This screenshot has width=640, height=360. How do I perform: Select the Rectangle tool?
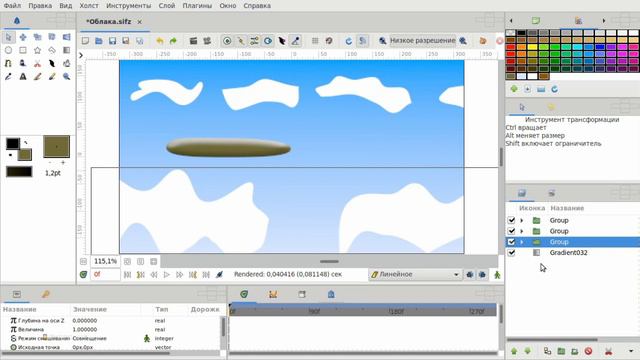(23, 50)
